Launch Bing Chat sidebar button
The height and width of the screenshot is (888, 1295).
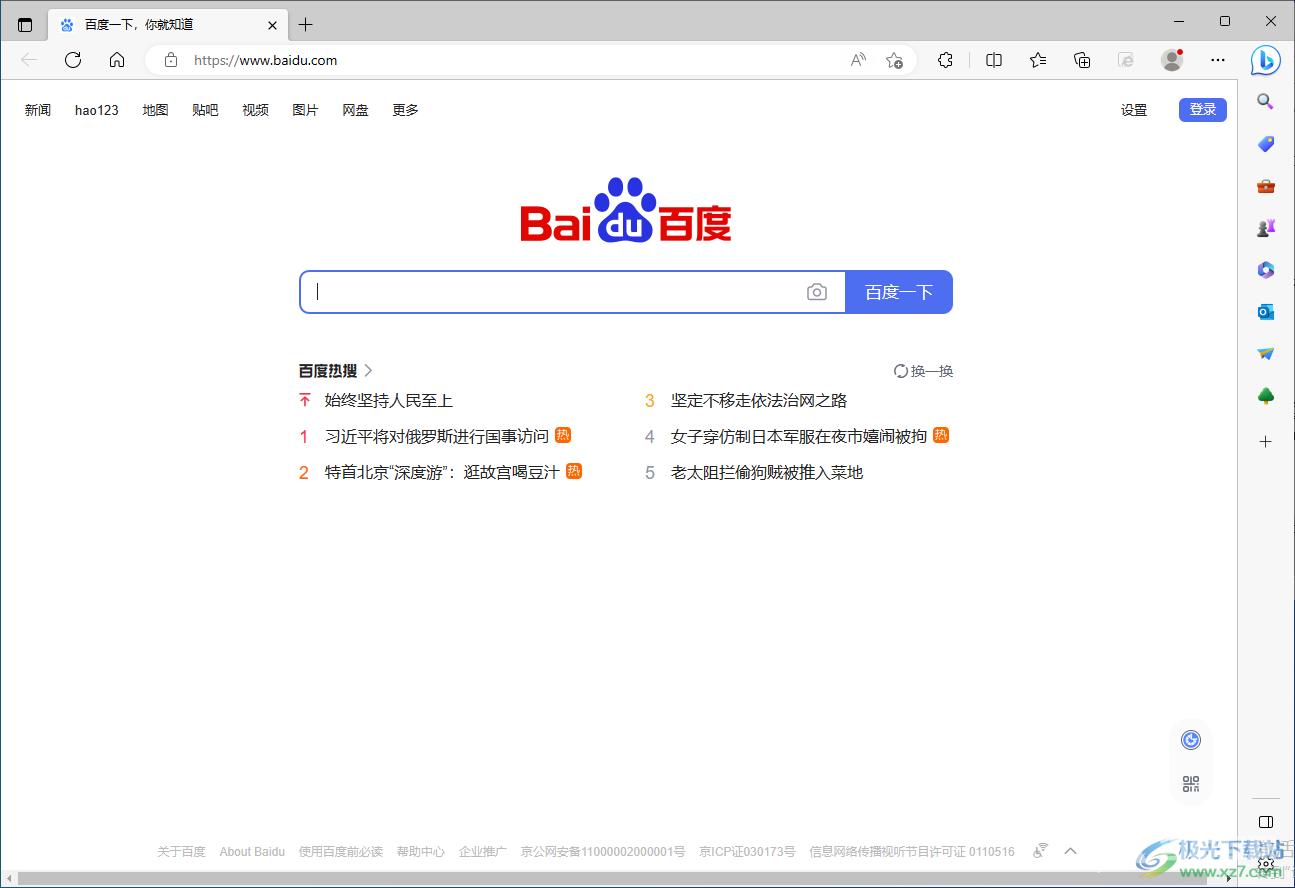(1265, 60)
